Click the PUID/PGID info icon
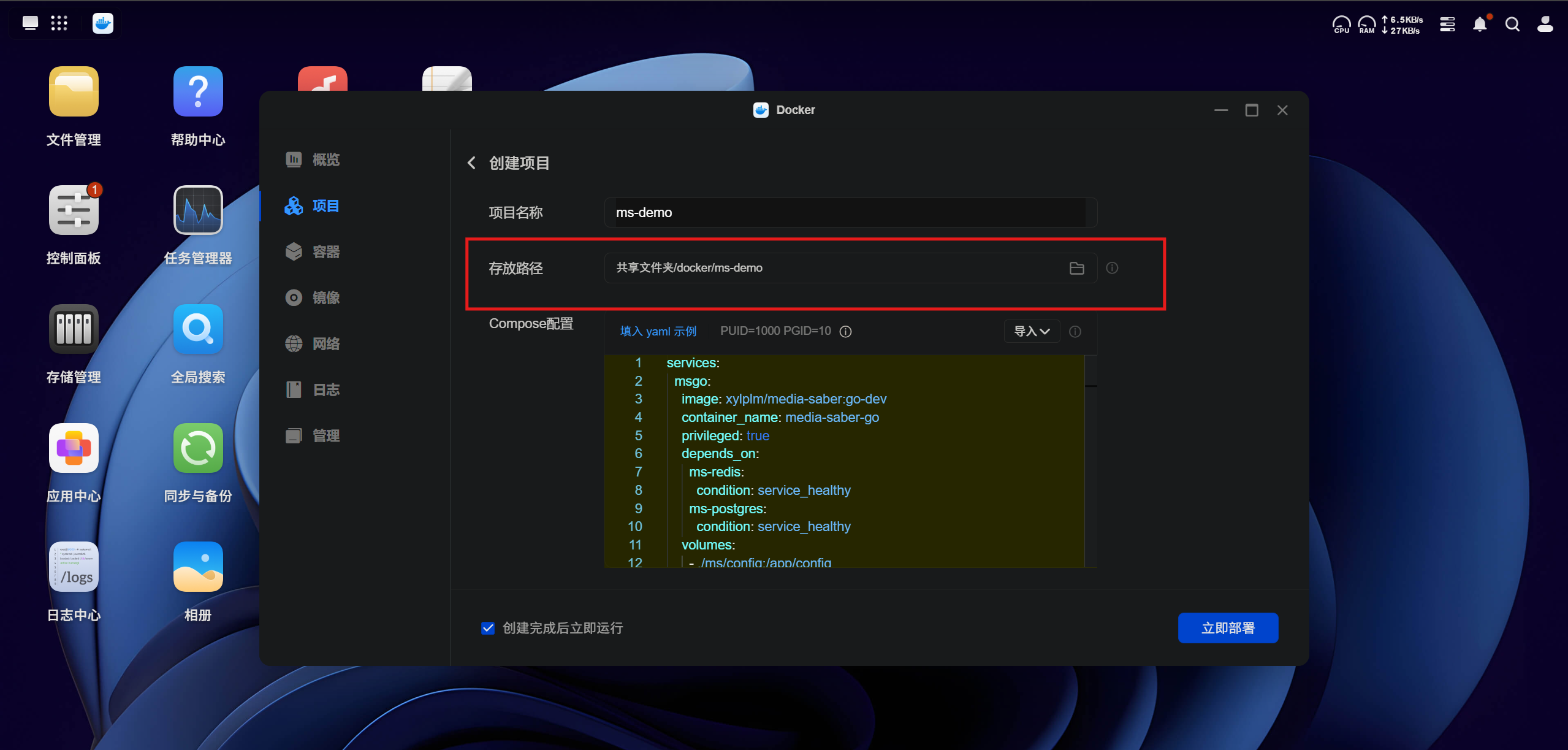1568x750 pixels. point(845,332)
